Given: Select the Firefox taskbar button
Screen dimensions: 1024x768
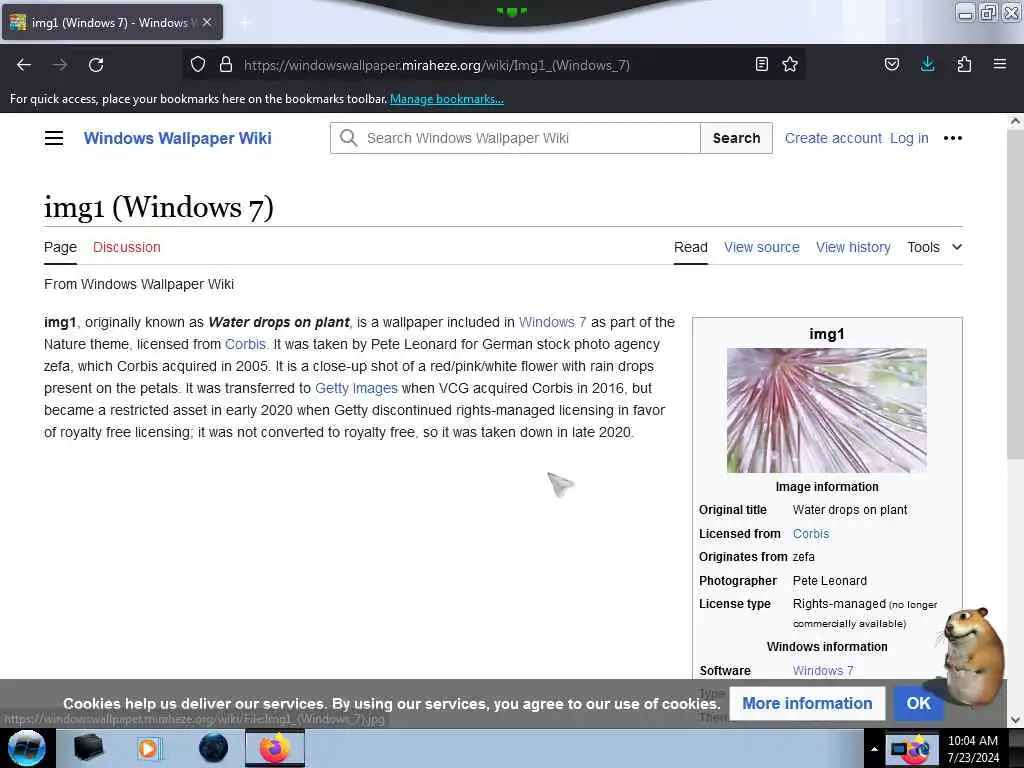Looking at the screenshot, I should click(x=275, y=748).
